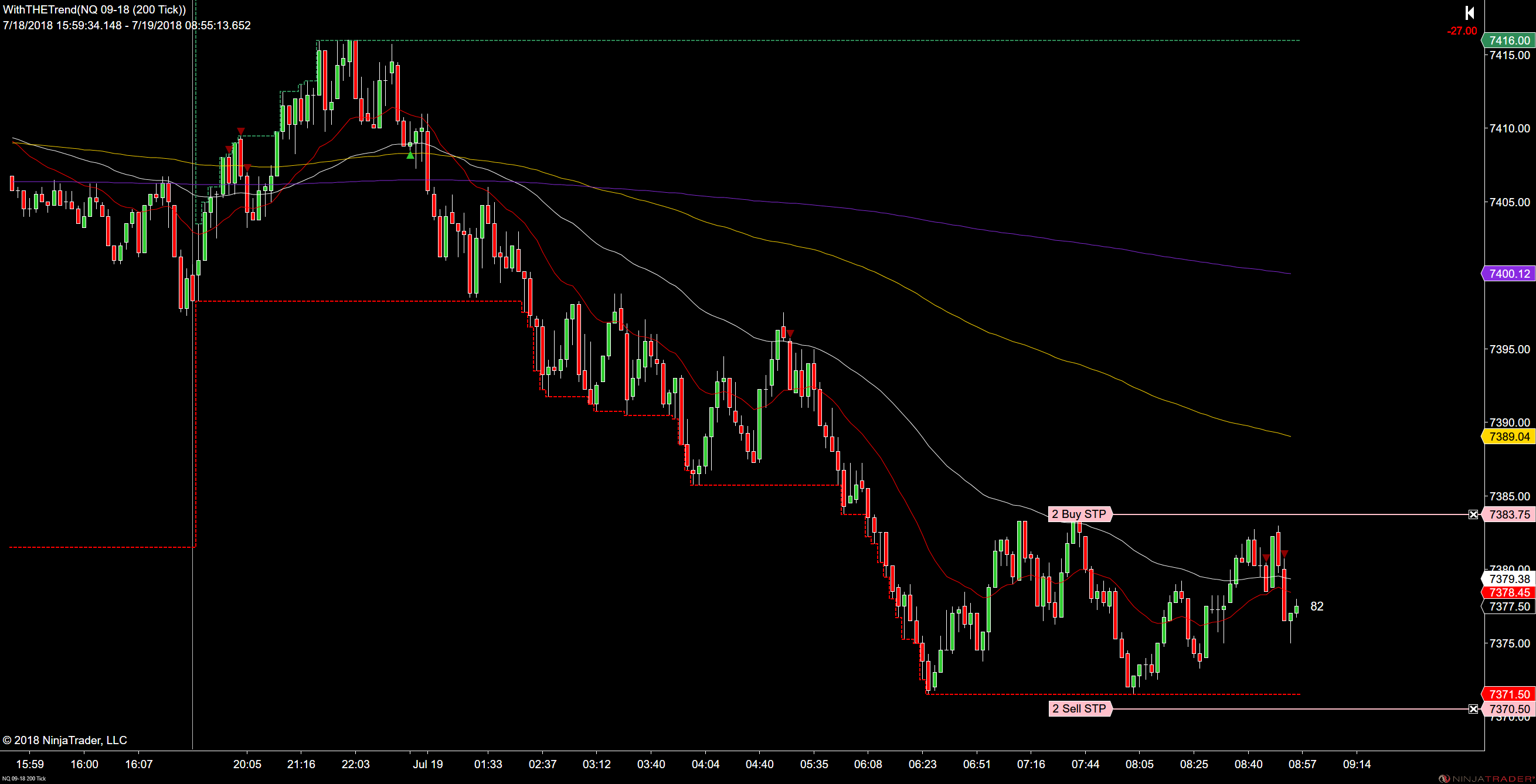Click the purple 7400.12 moving average marker
Image resolution: width=1536 pixels, height=784 pixels.
[x=1509, y=274]
